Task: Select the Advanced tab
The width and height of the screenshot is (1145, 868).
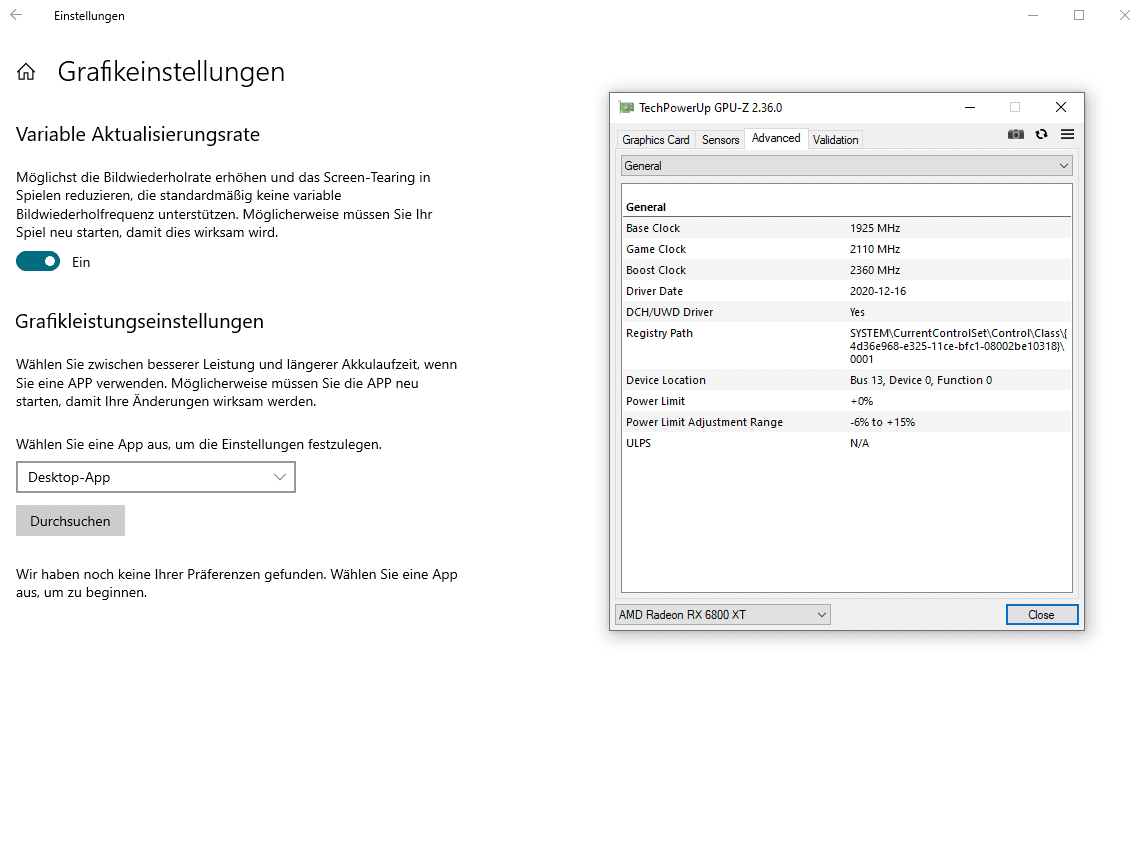Action: (776, 138)
